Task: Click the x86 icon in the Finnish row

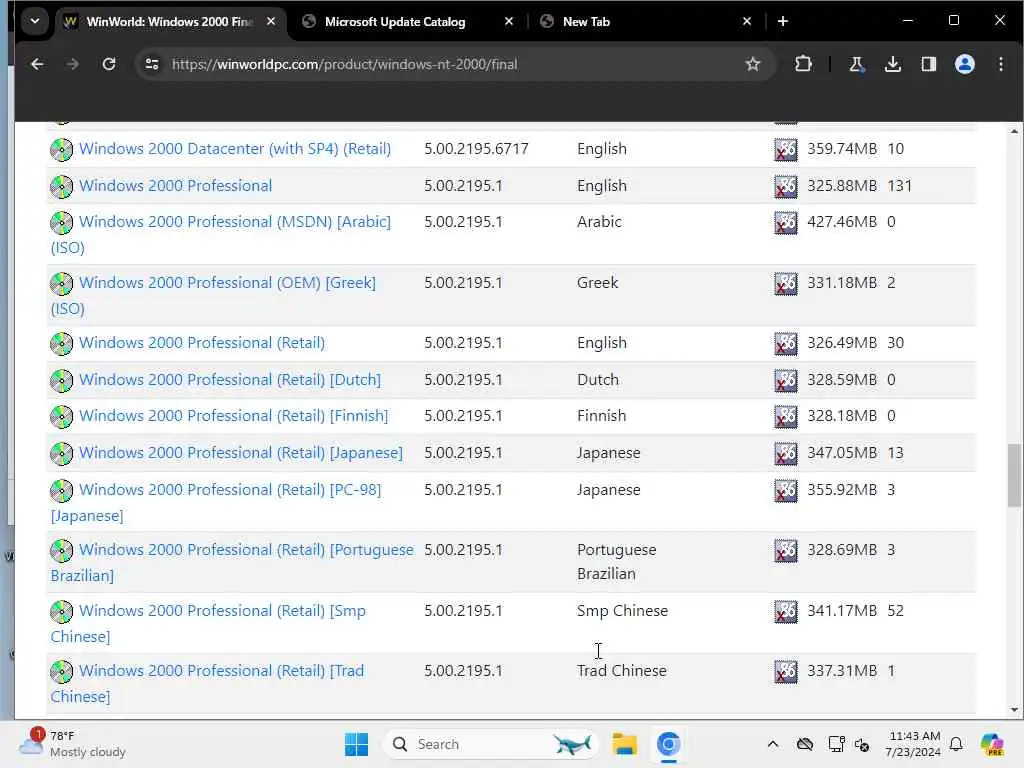Action: pyautogui.click(x=786, y=417)
